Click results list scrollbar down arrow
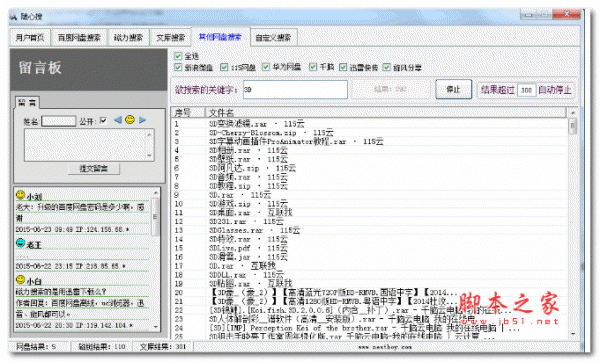 tap(573, 334)
